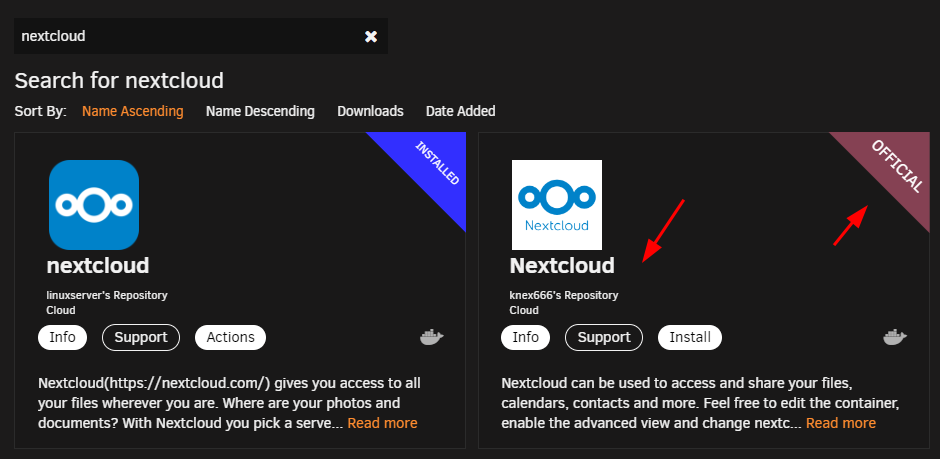Sort apps by Date Added
The height and width of the screenshot is (459, 940).
460,111
